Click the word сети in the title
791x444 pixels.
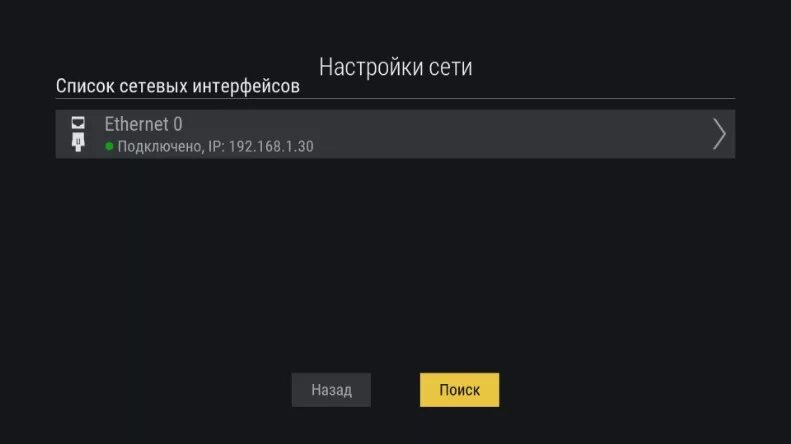pos(450,68)
